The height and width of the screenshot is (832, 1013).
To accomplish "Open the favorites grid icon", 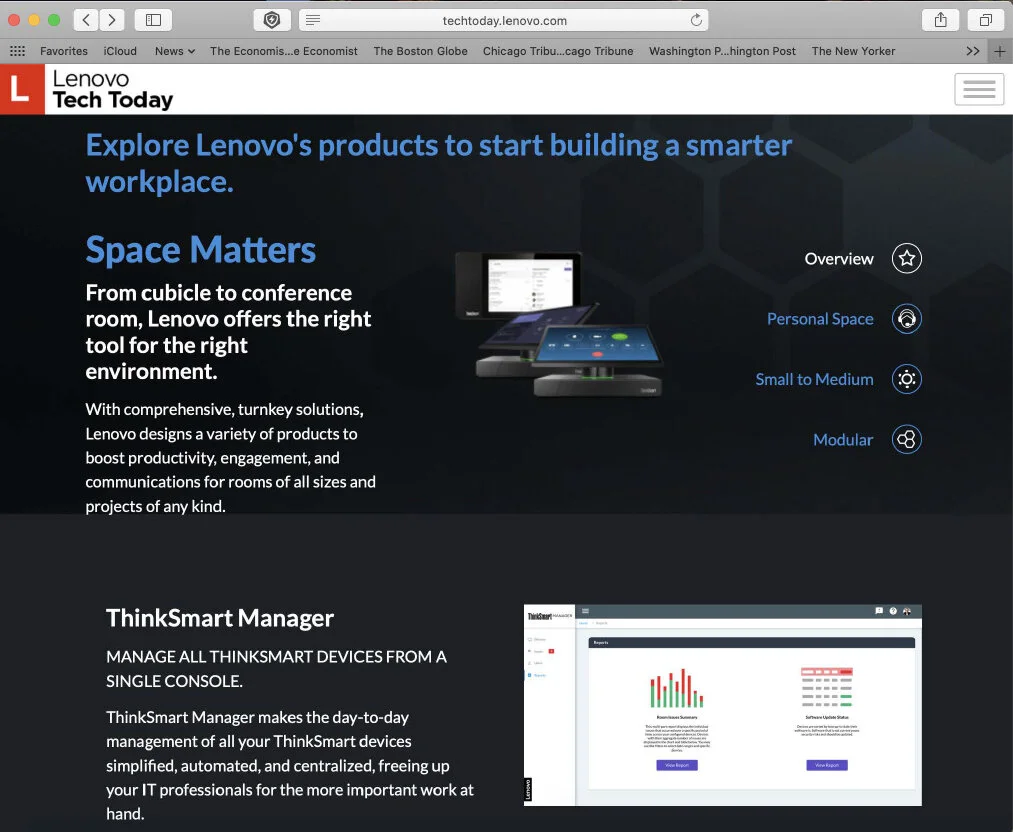I will pos(17,51).
